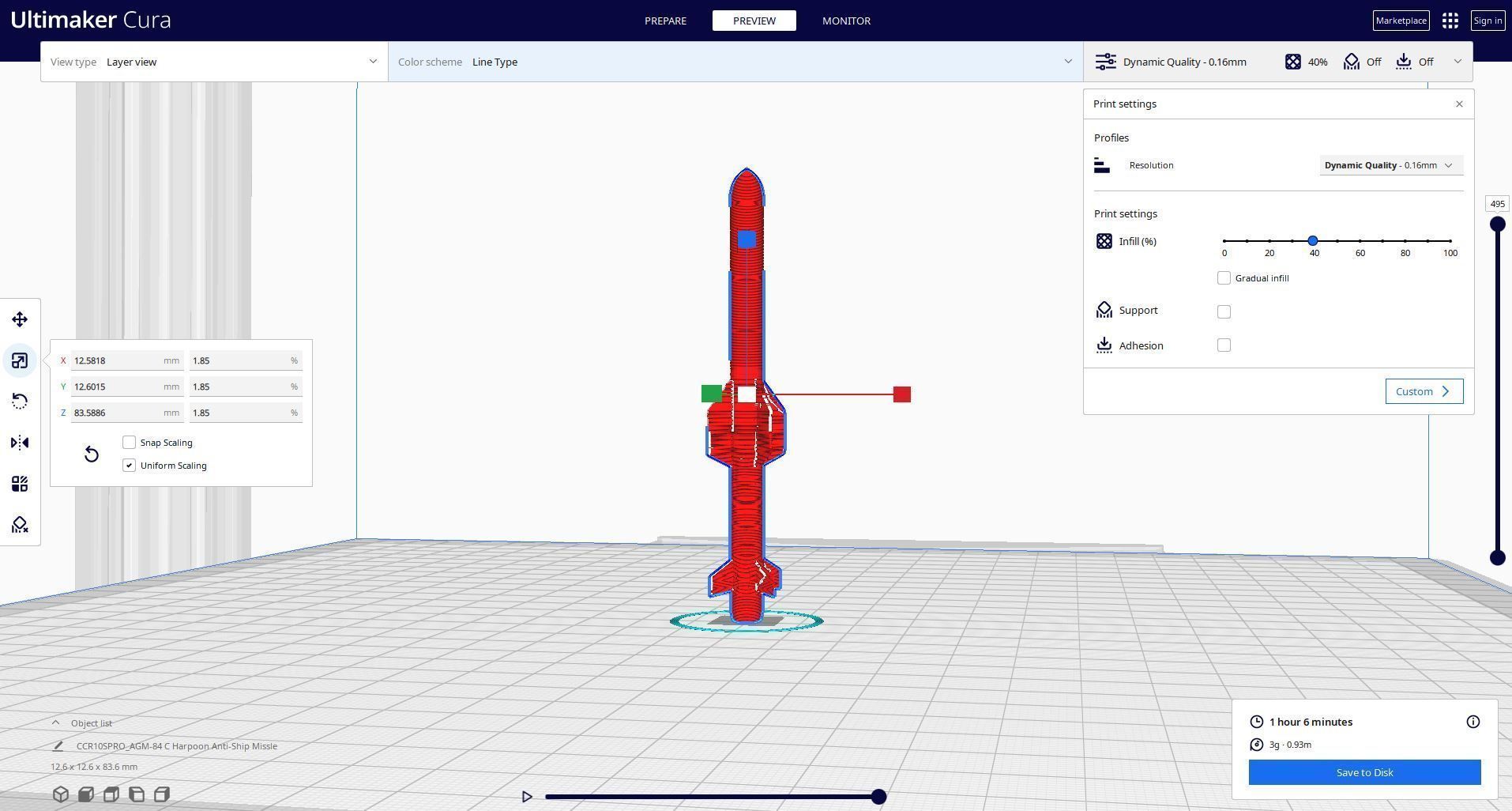1512x811 pixels.
Task: Enable Gradual infill checkbox
Action: 1224,278
